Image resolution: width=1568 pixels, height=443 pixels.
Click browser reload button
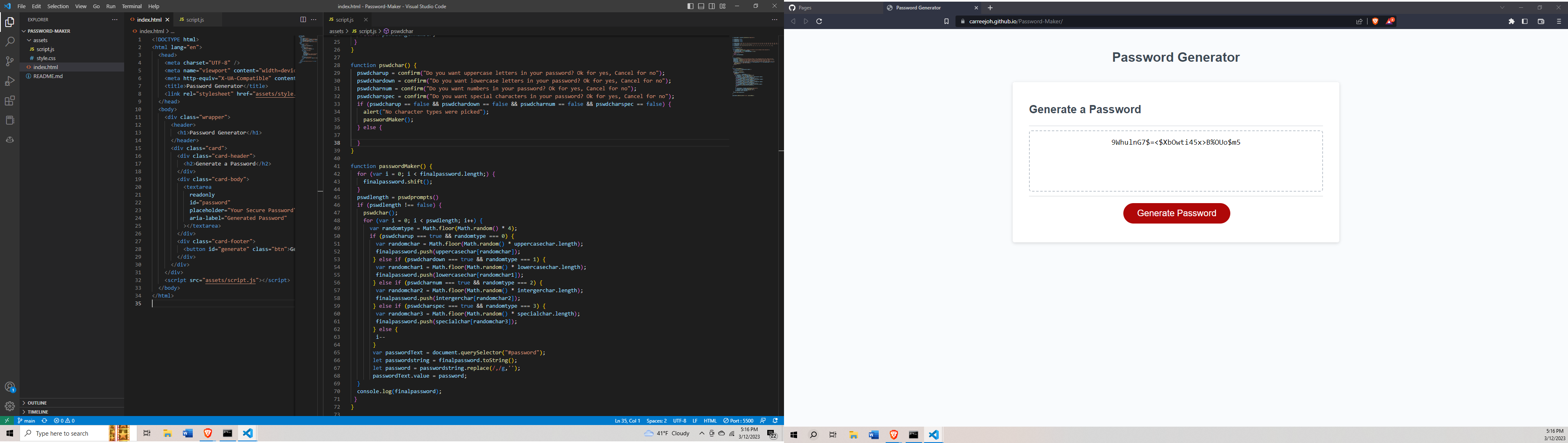coord(819,21)
